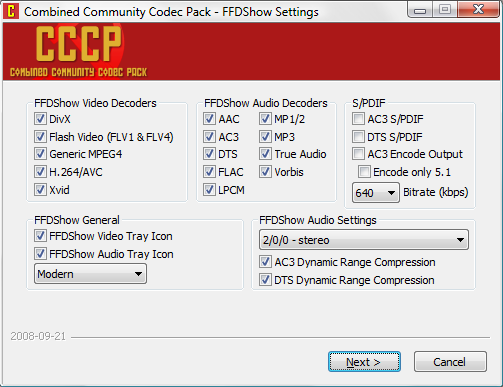Click the CCCP app icon in title bar
The image size is (503, 387).
coord(11,11)
